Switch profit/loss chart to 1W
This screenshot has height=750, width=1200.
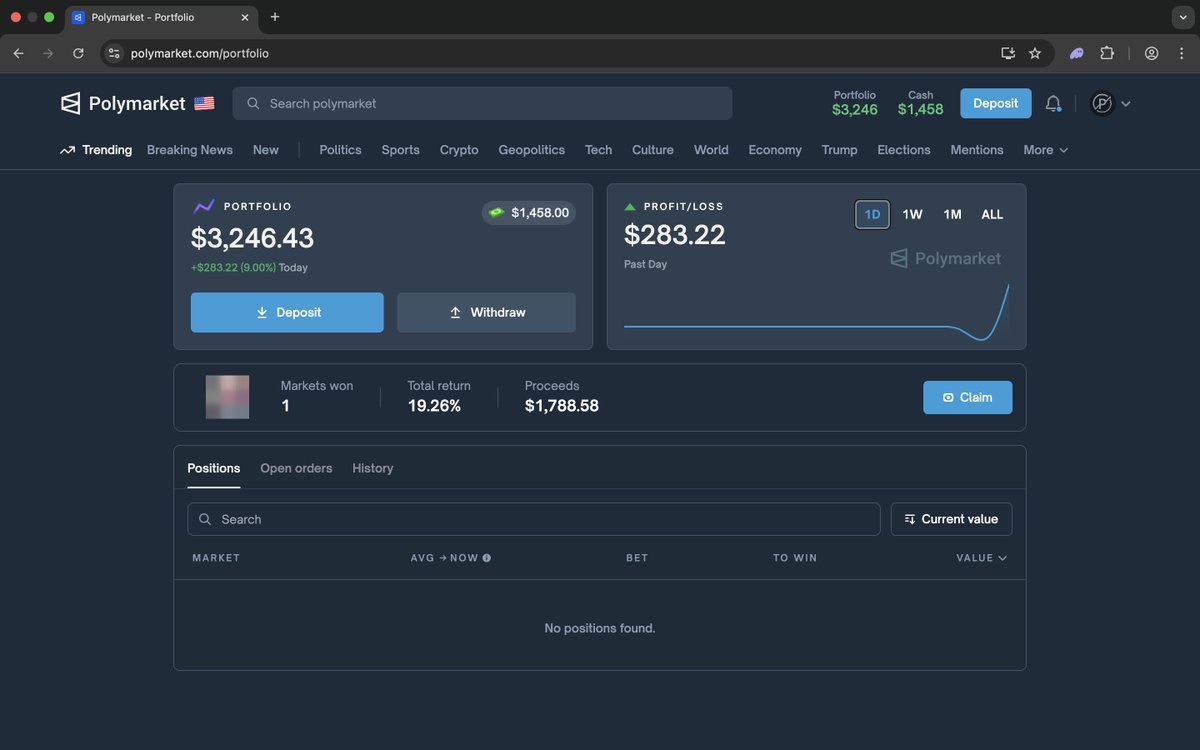pyautogui.click(x=911, y=214)
